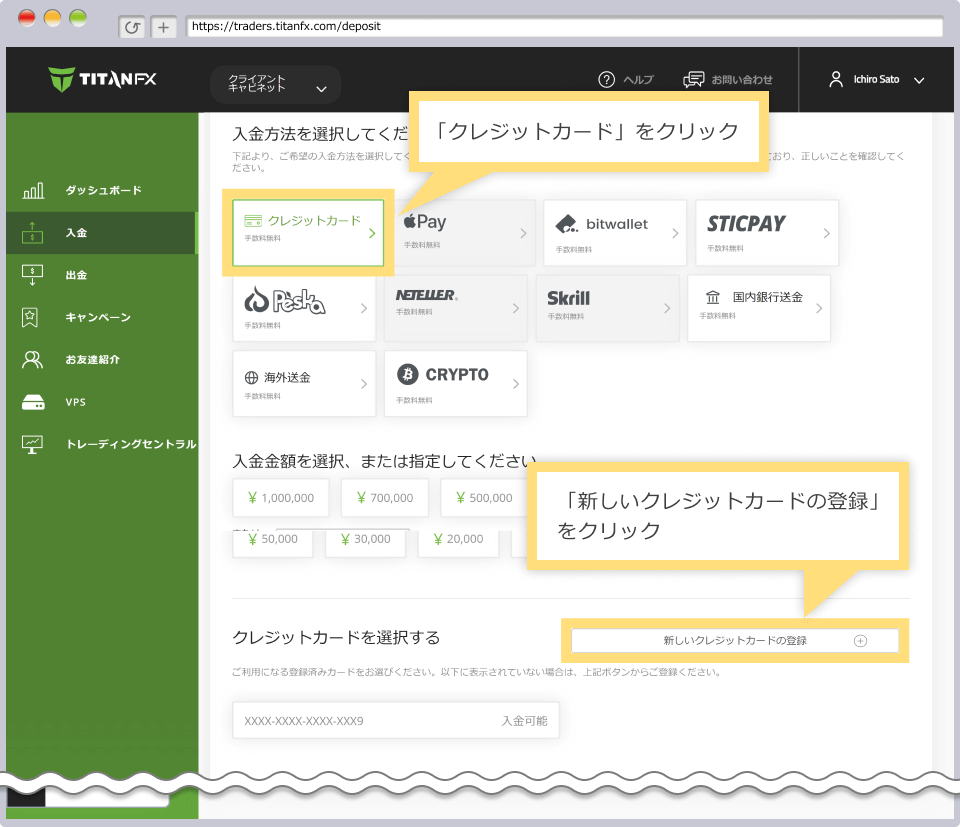This screenshot has width=960, height=827.
Task: Click the TITANFX logo in the header
Action: (103, 78)
